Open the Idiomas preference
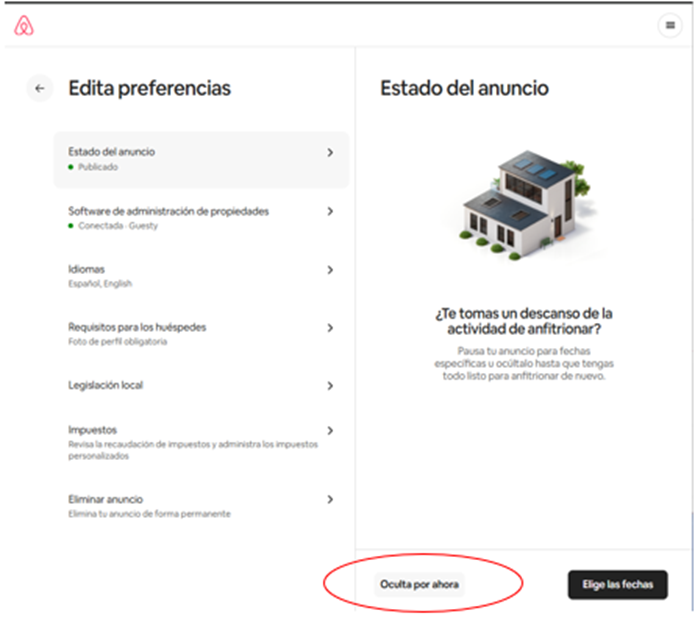Viewport: 695px width, 633px height. pyautogui.click(x=202, y=276)
